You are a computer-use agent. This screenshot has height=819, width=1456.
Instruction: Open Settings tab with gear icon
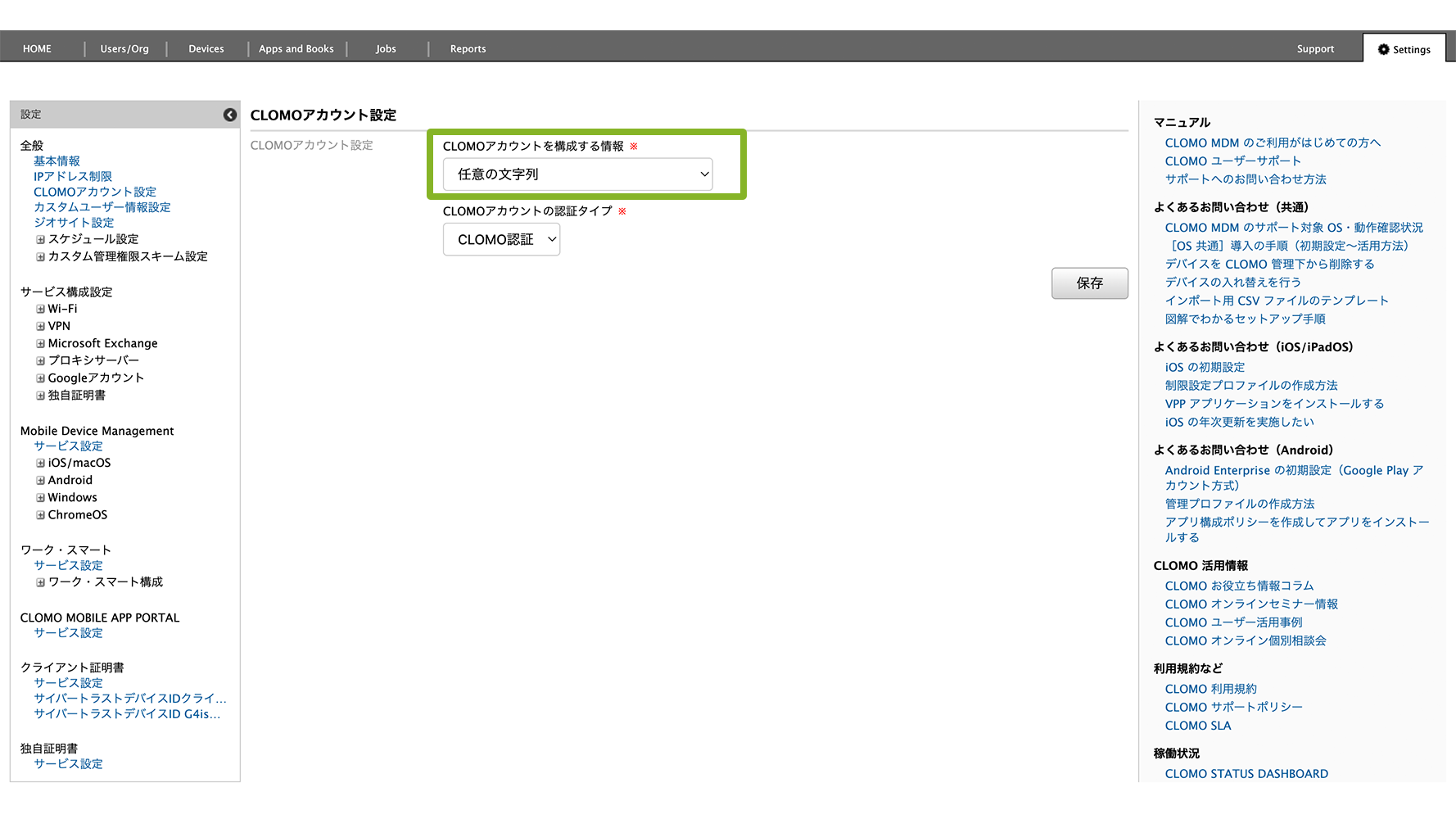click(x=1404, y=49)
